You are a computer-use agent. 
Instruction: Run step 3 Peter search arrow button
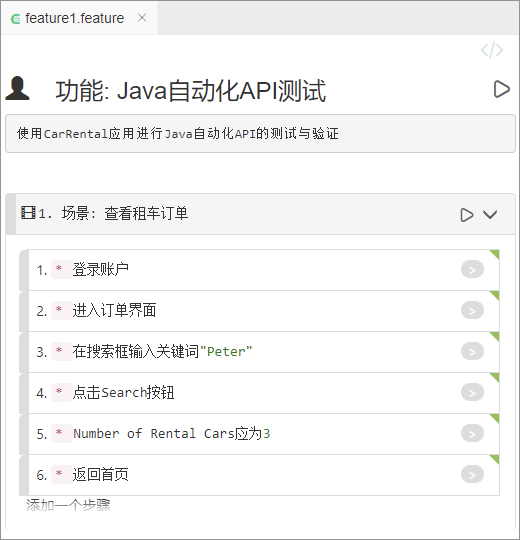472,351
